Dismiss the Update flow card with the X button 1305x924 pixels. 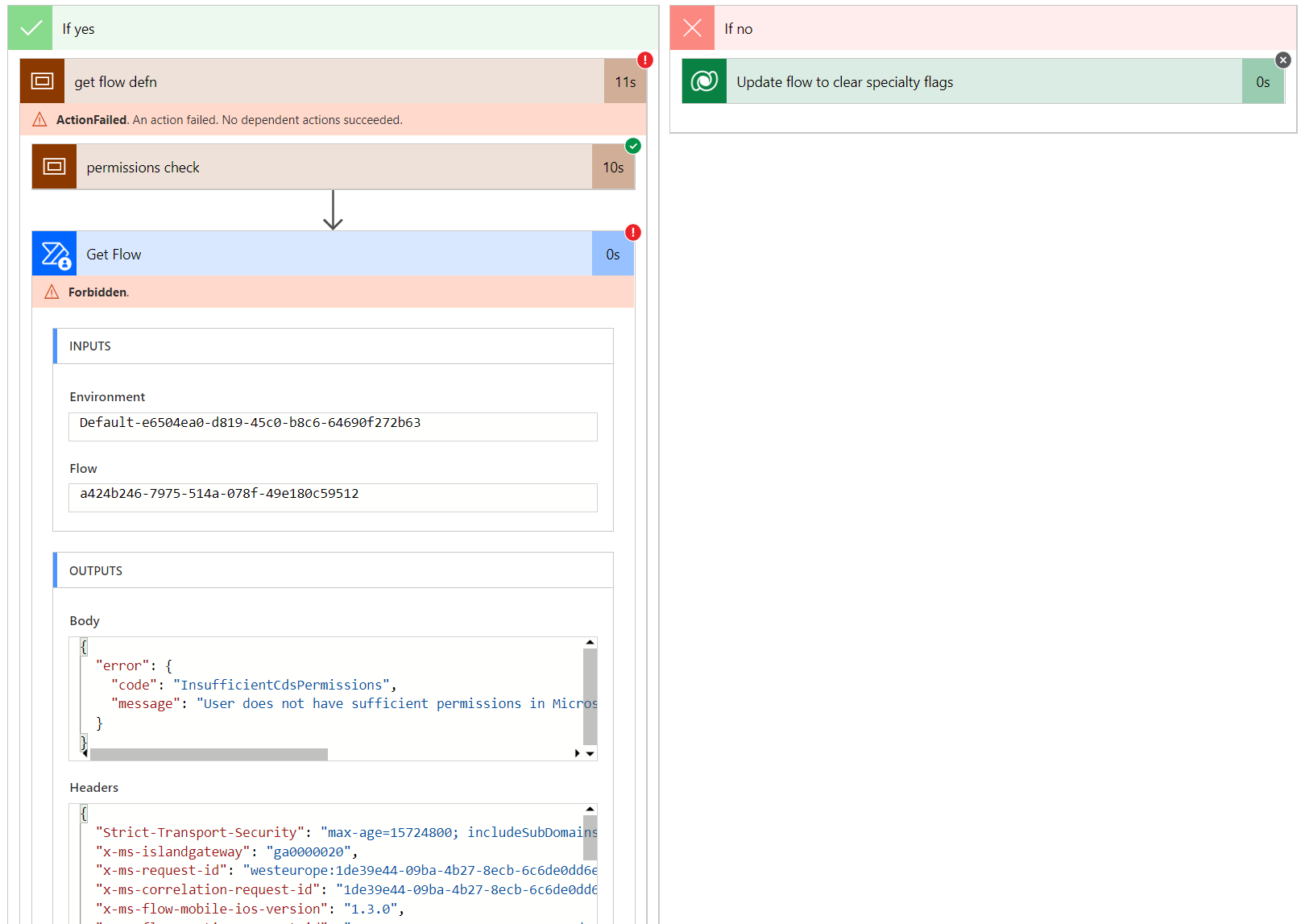coord(1283,60)
